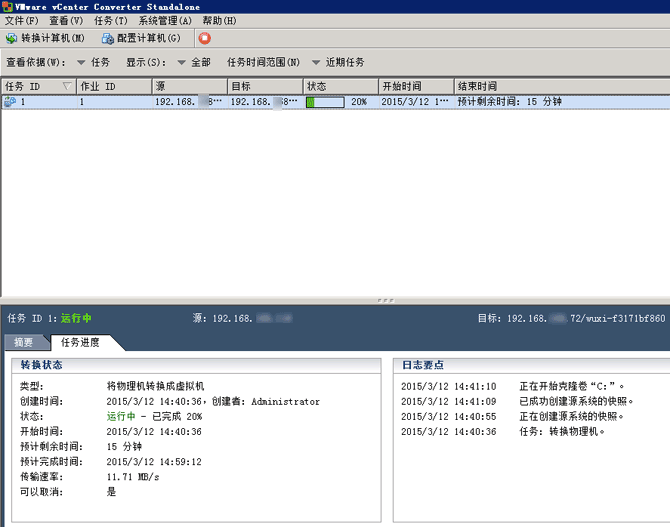Click the transfer rate value 11.71 MB/s
This screenshot has height=527, width=670.
(133, 477)
